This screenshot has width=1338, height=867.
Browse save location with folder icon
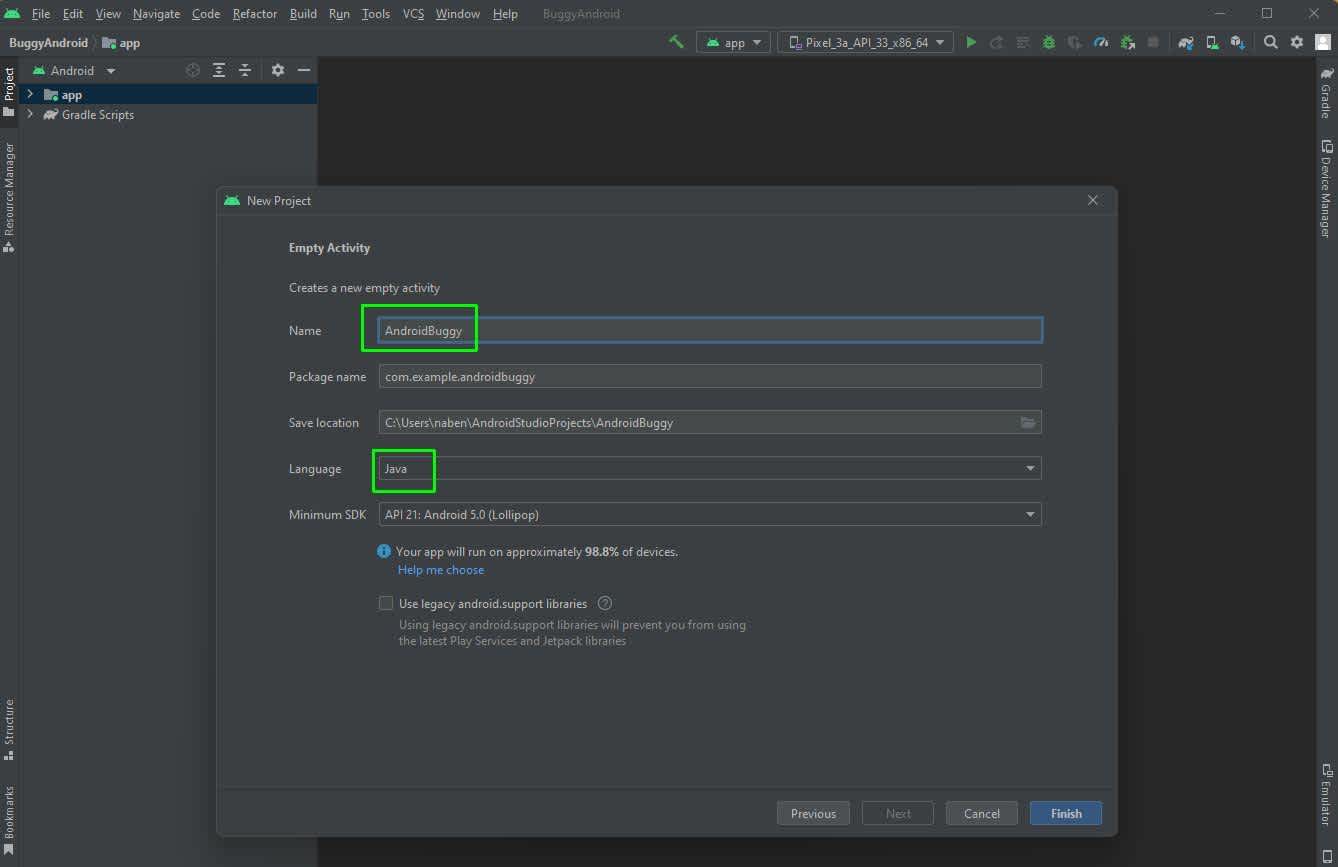pyautogui.click(x=1028, y=423)
